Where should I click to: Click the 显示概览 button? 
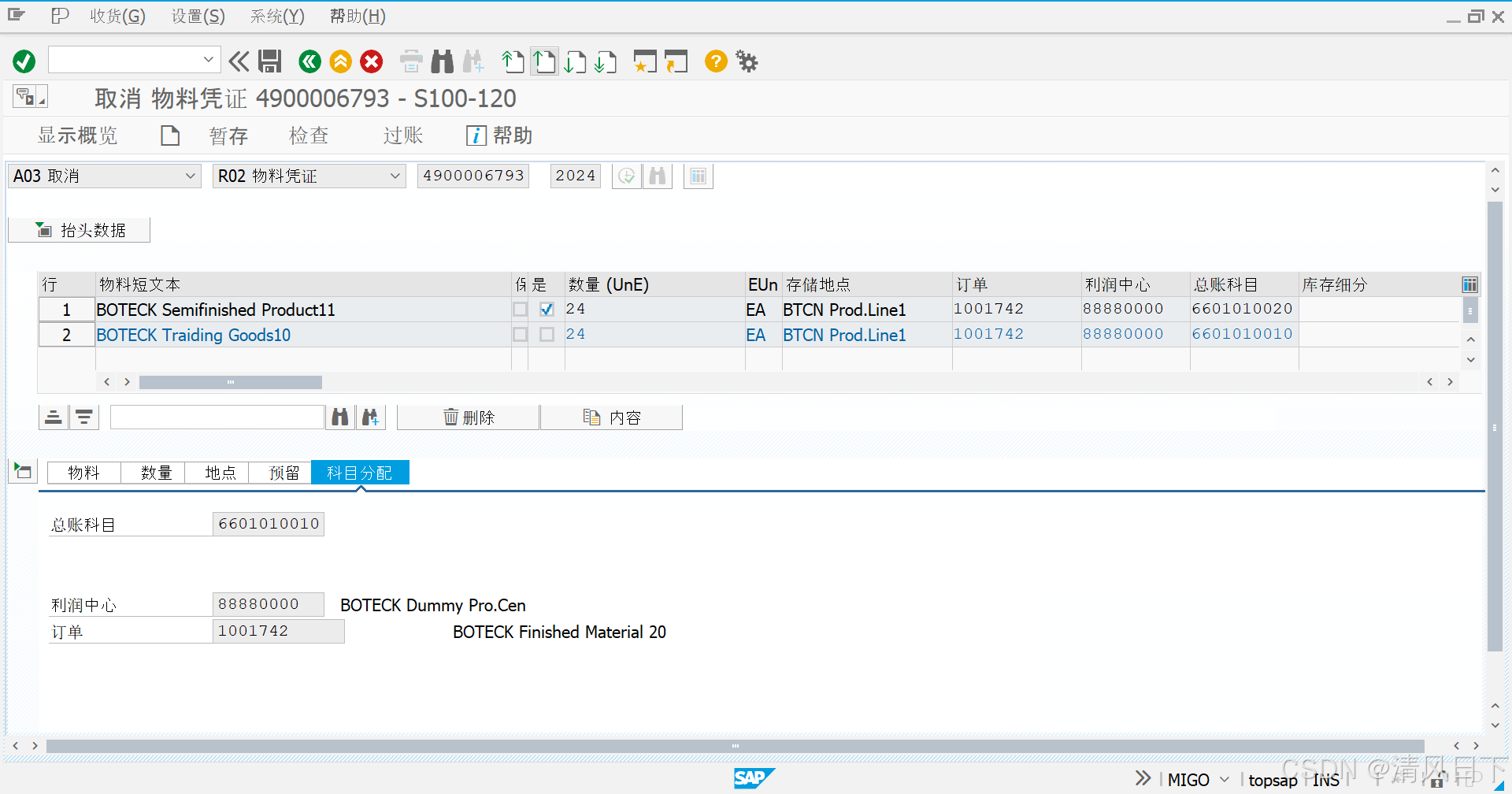(x=77, y=135)
